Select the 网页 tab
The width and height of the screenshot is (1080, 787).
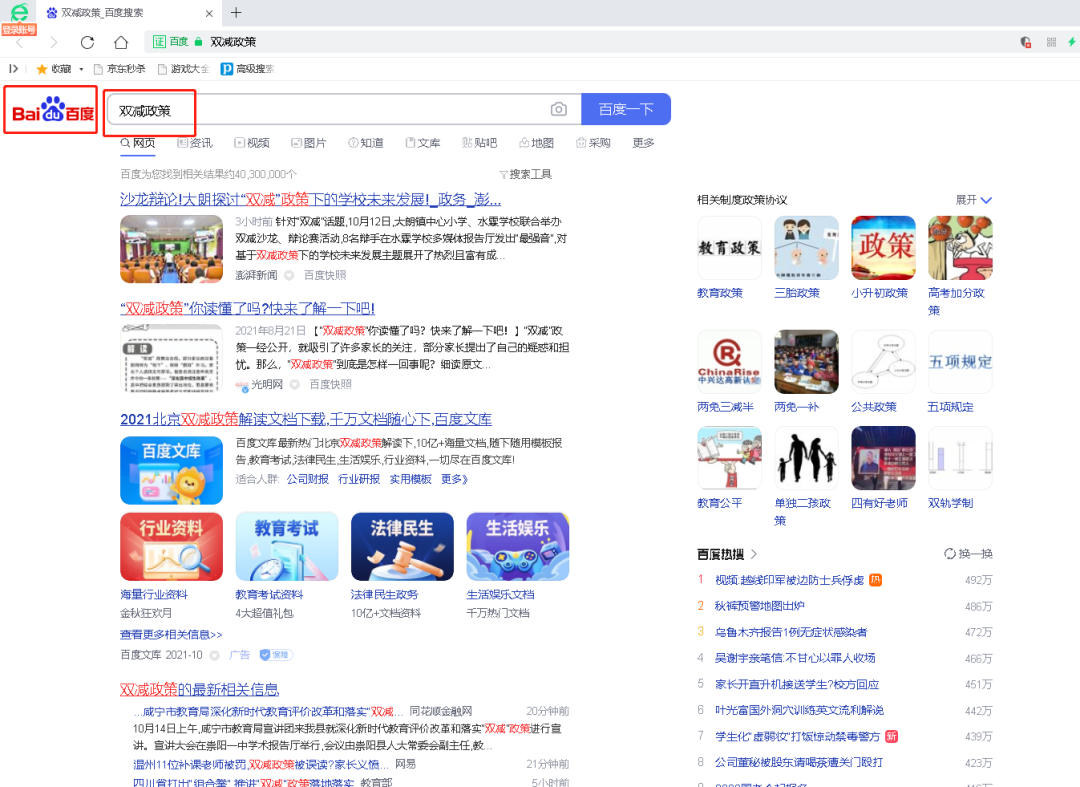138,143
